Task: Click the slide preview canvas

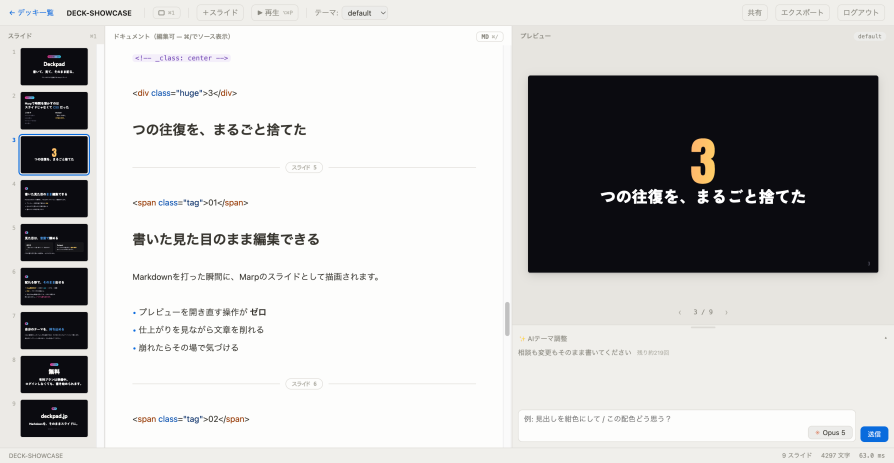Action: coord(703,174)
